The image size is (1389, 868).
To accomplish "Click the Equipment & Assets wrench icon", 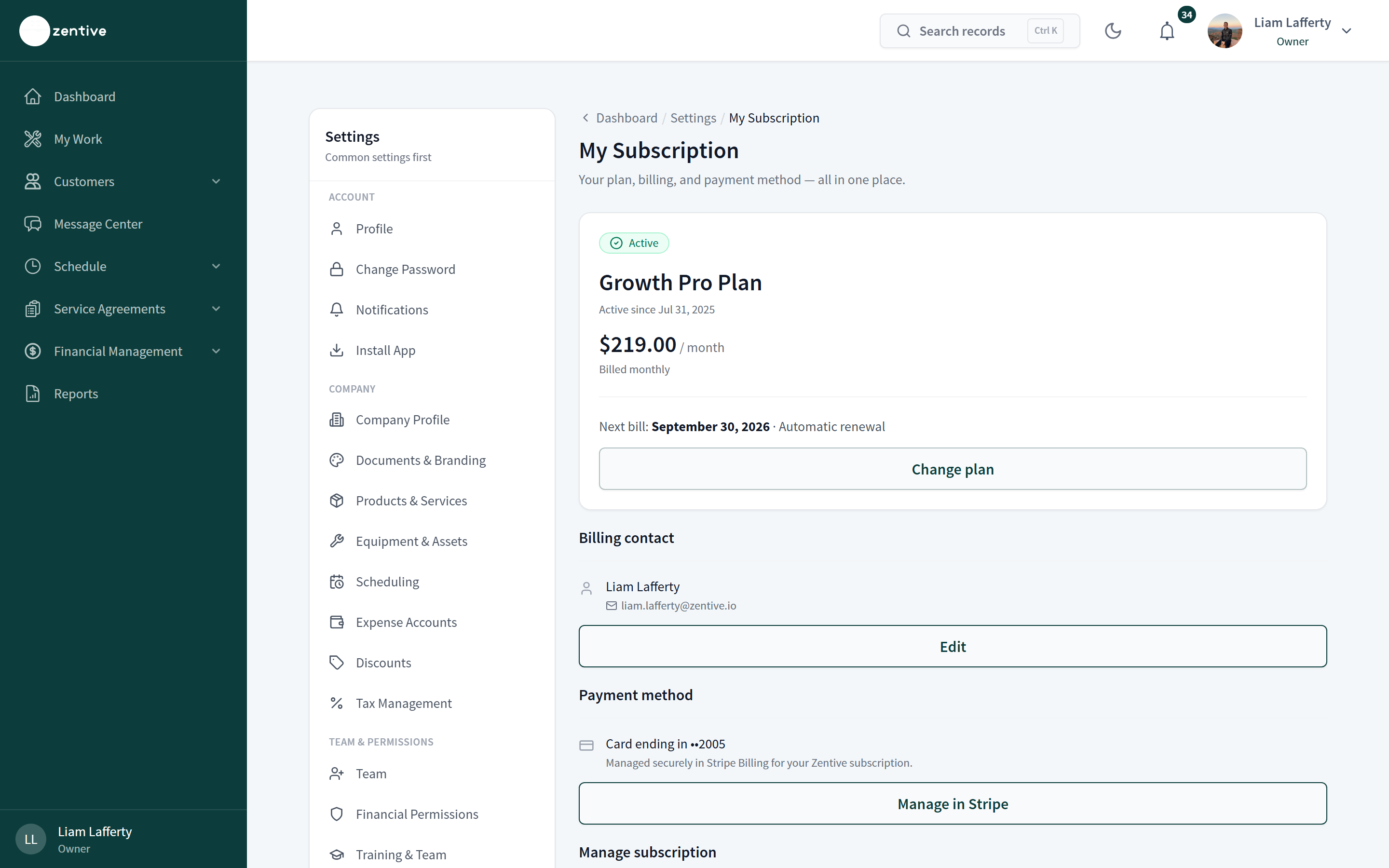I will pyautogui.click(x=337, y=542).
